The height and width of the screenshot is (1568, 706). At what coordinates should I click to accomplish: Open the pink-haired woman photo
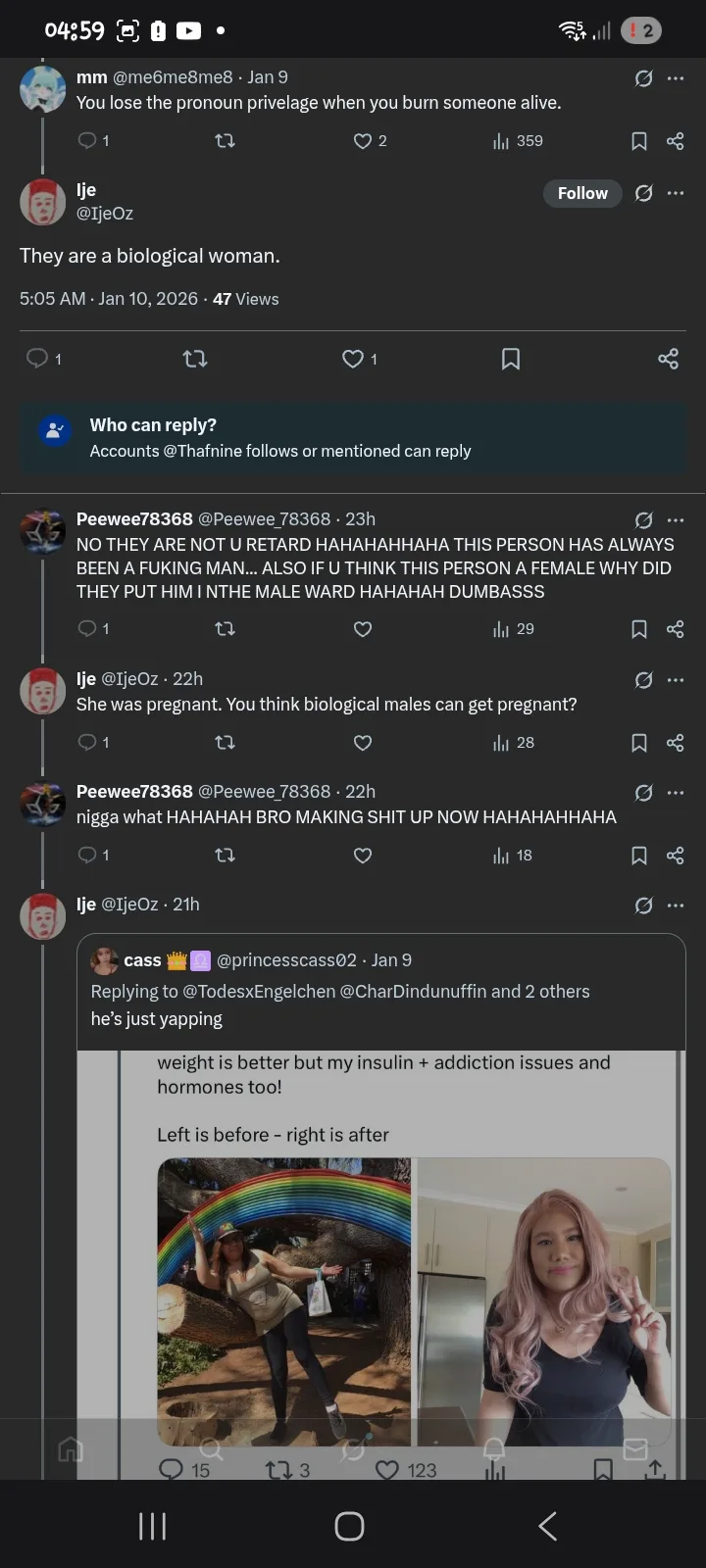(544, 1301)
